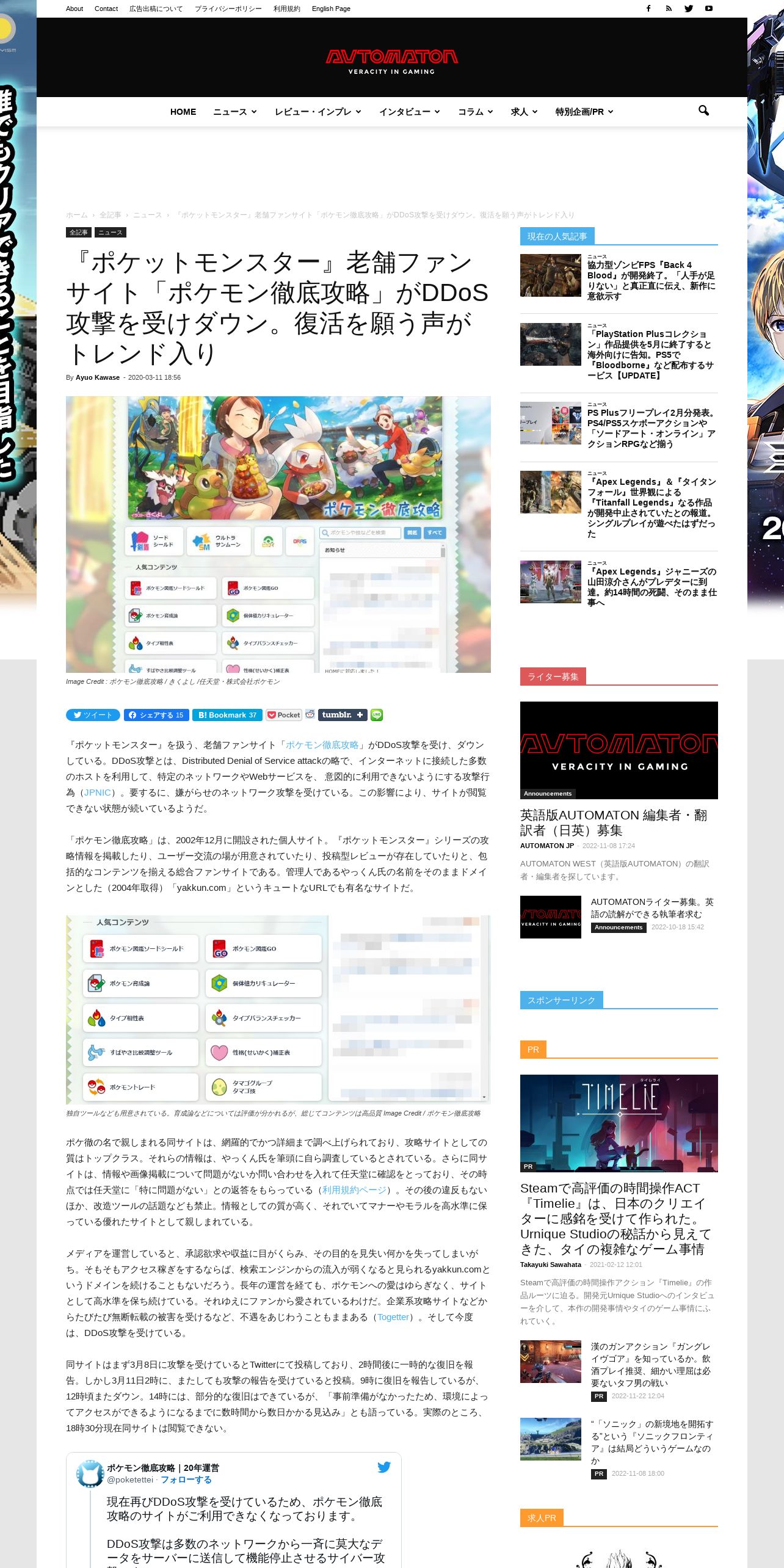Save article to Pocket
The width and height of the screenshot is (784, 1568).
(x=284, y=715)
